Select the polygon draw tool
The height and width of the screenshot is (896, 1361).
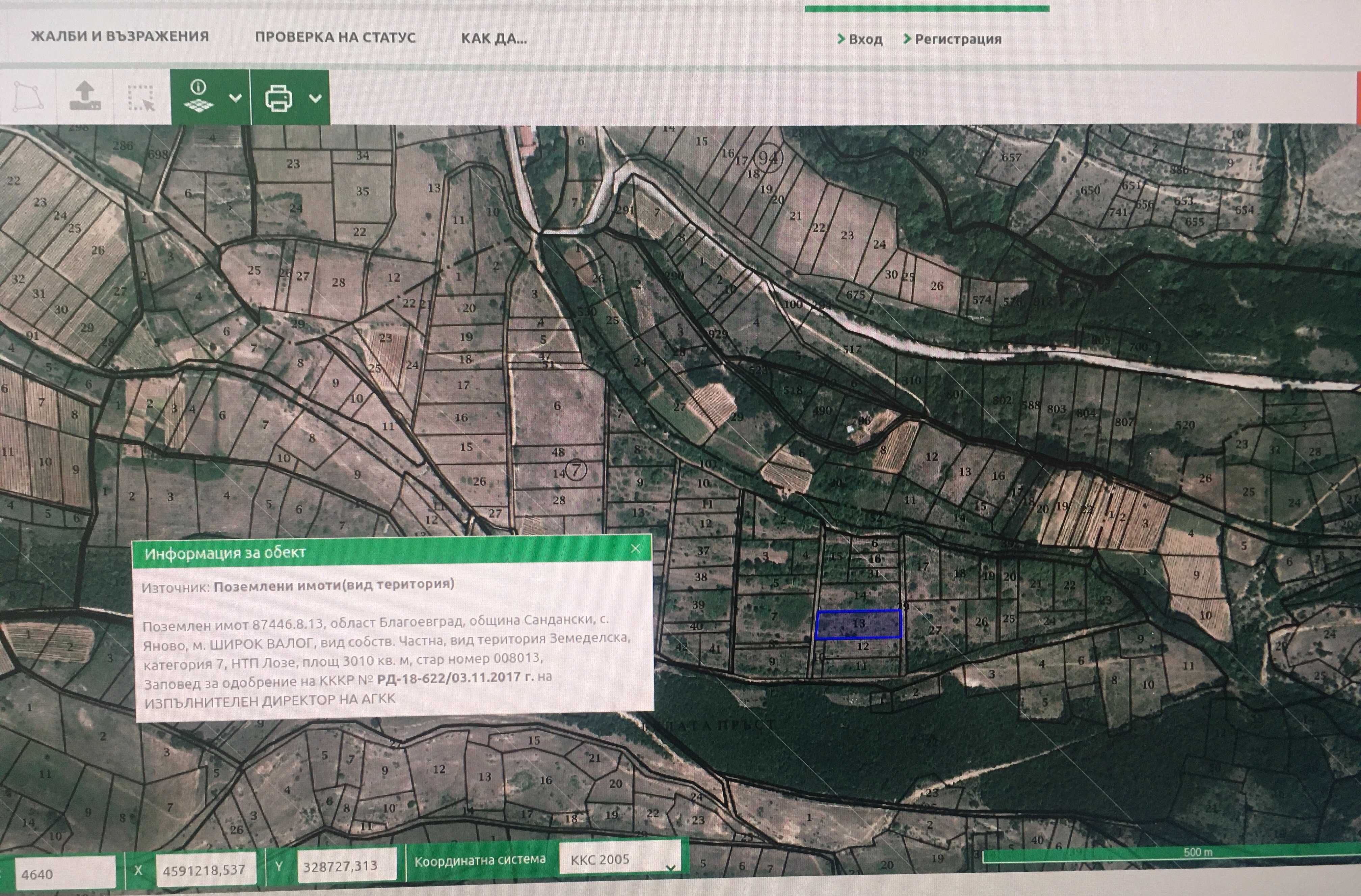[29, 97]
